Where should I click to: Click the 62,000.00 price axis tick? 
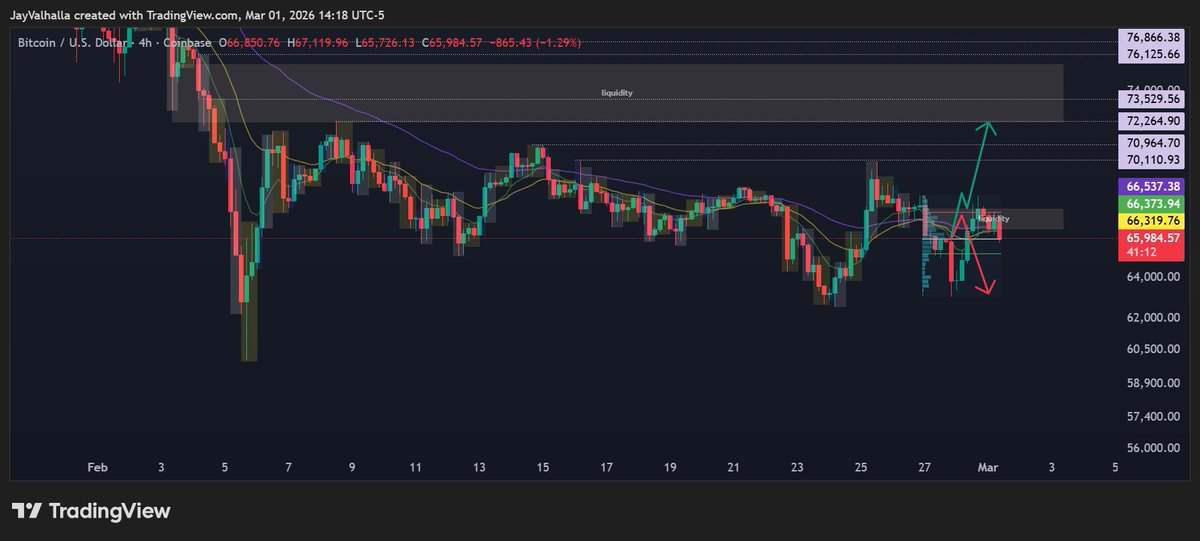coord(1153,318)
